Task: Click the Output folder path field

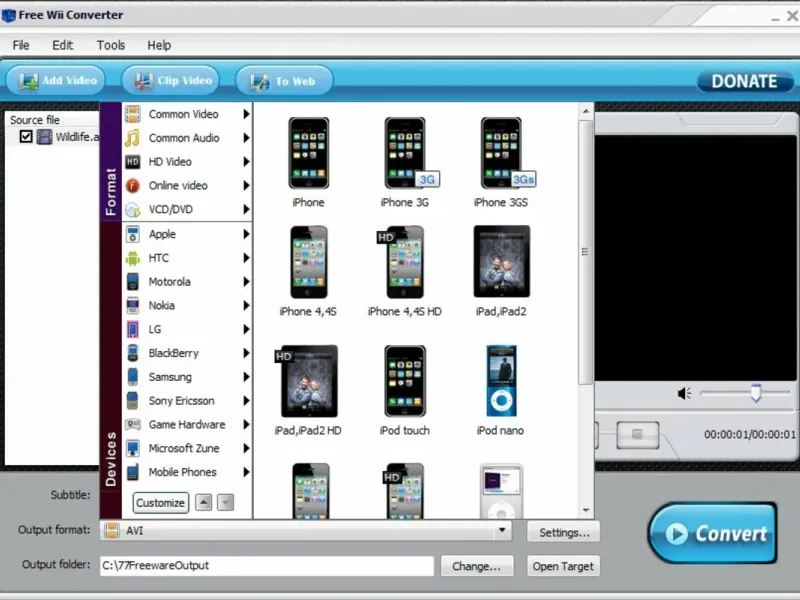Action: pos(267,565)
